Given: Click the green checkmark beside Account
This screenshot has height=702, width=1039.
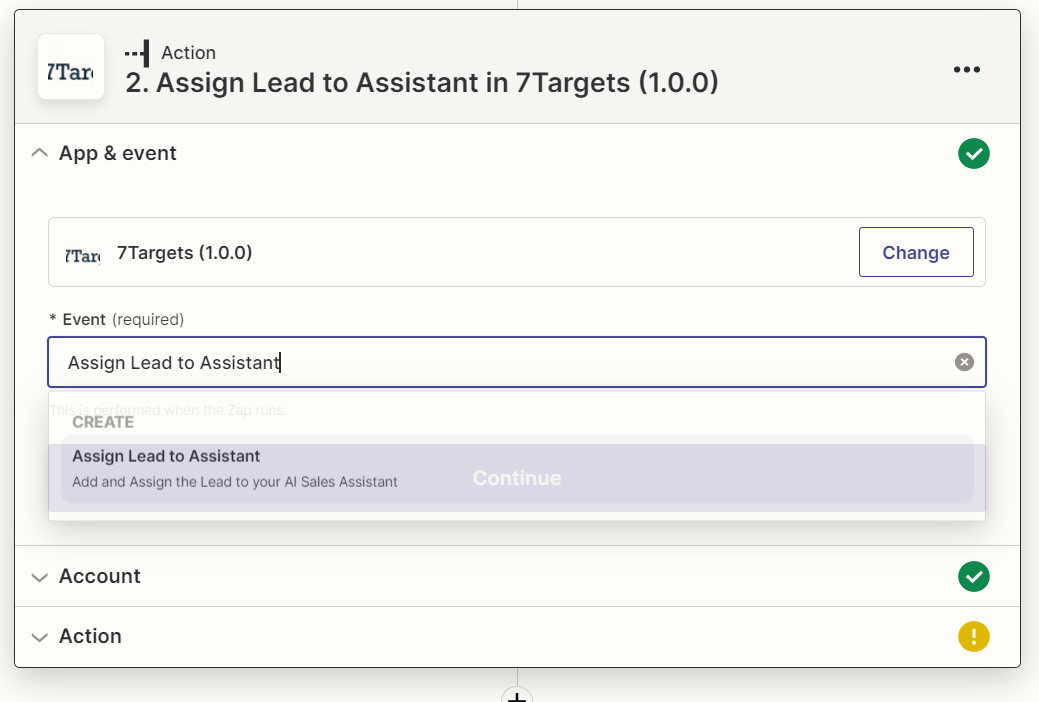Looking at the screenshot, I should click(973, 576).
